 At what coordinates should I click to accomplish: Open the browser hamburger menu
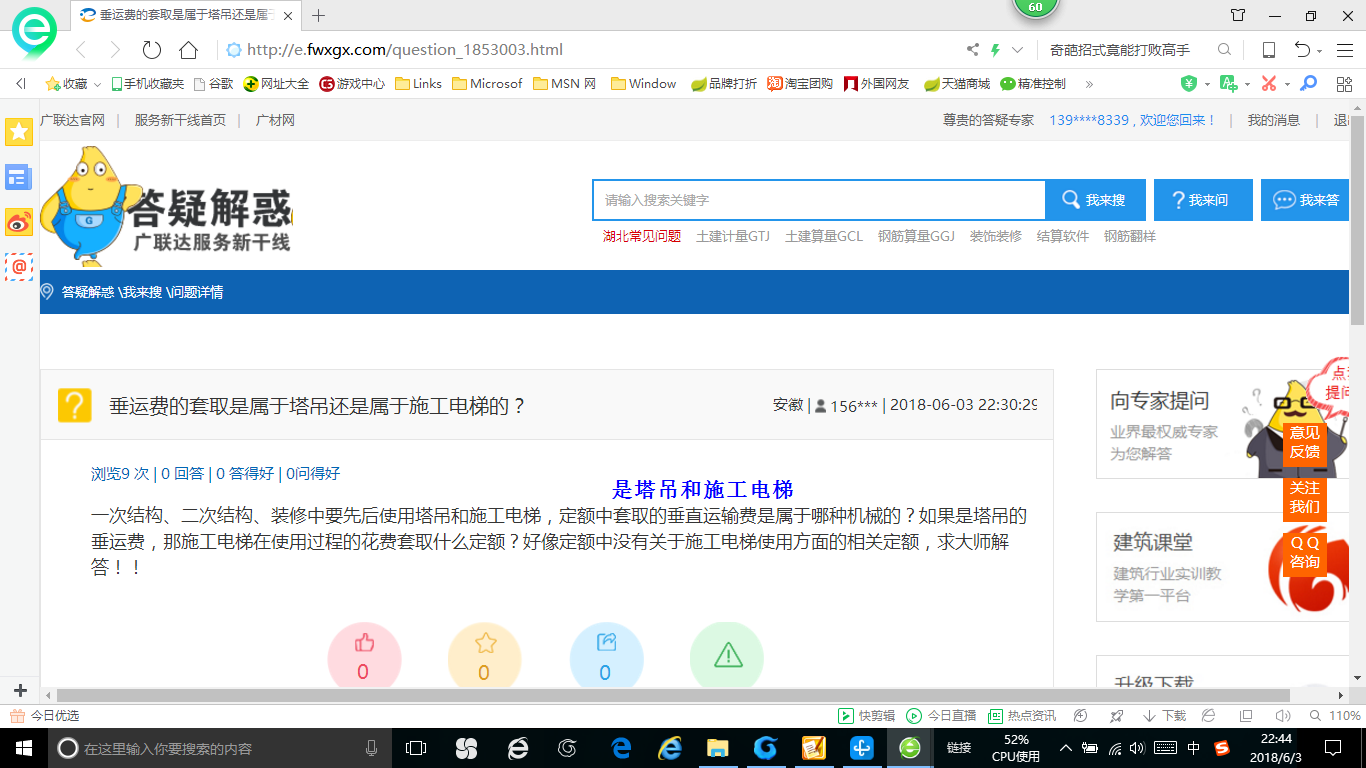[x=1345, y=50]
